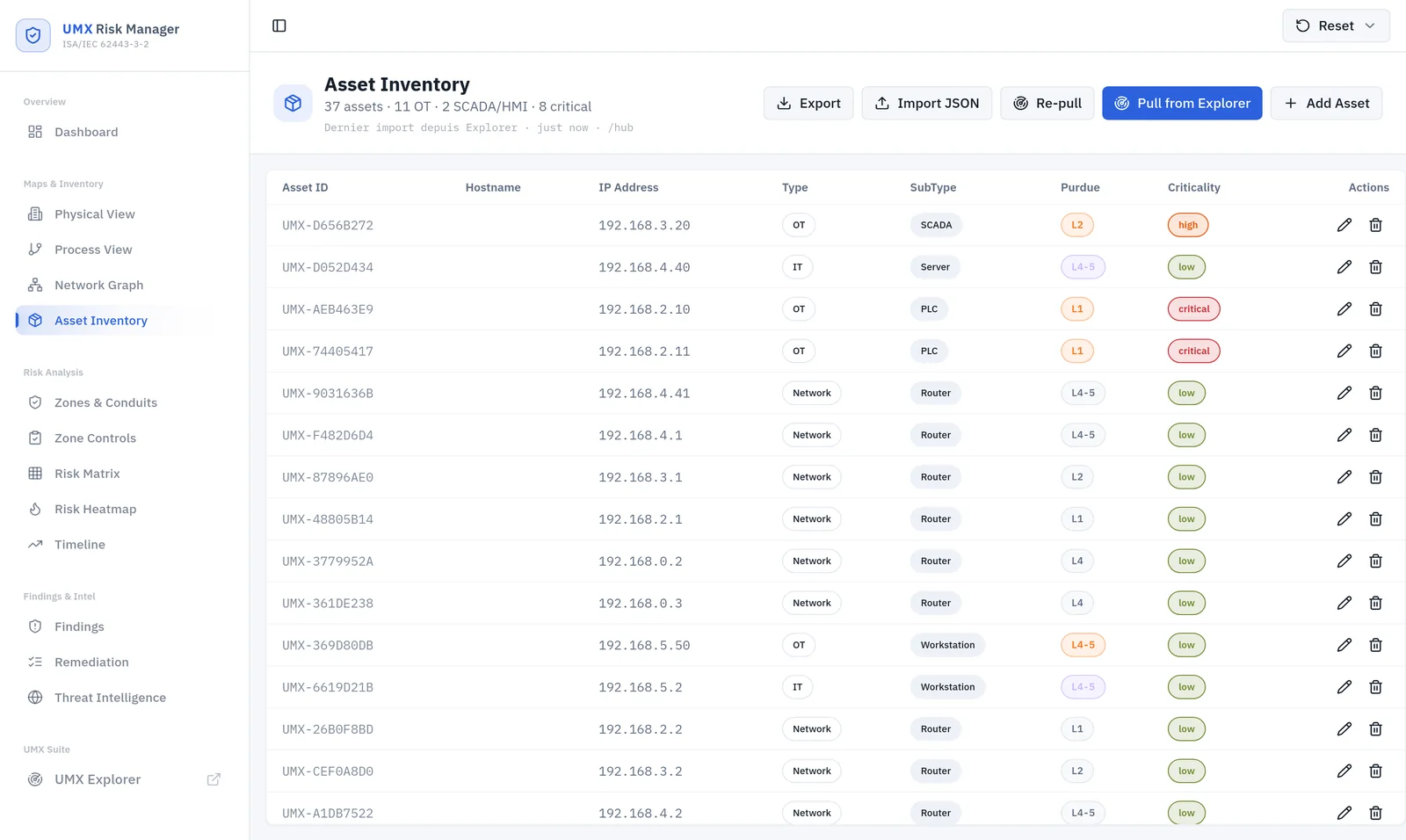This screenshot has height=840, width=1406.
Task: Edit asset UMX-CEF0A8D0
Action: click(x=1344, y=771)
